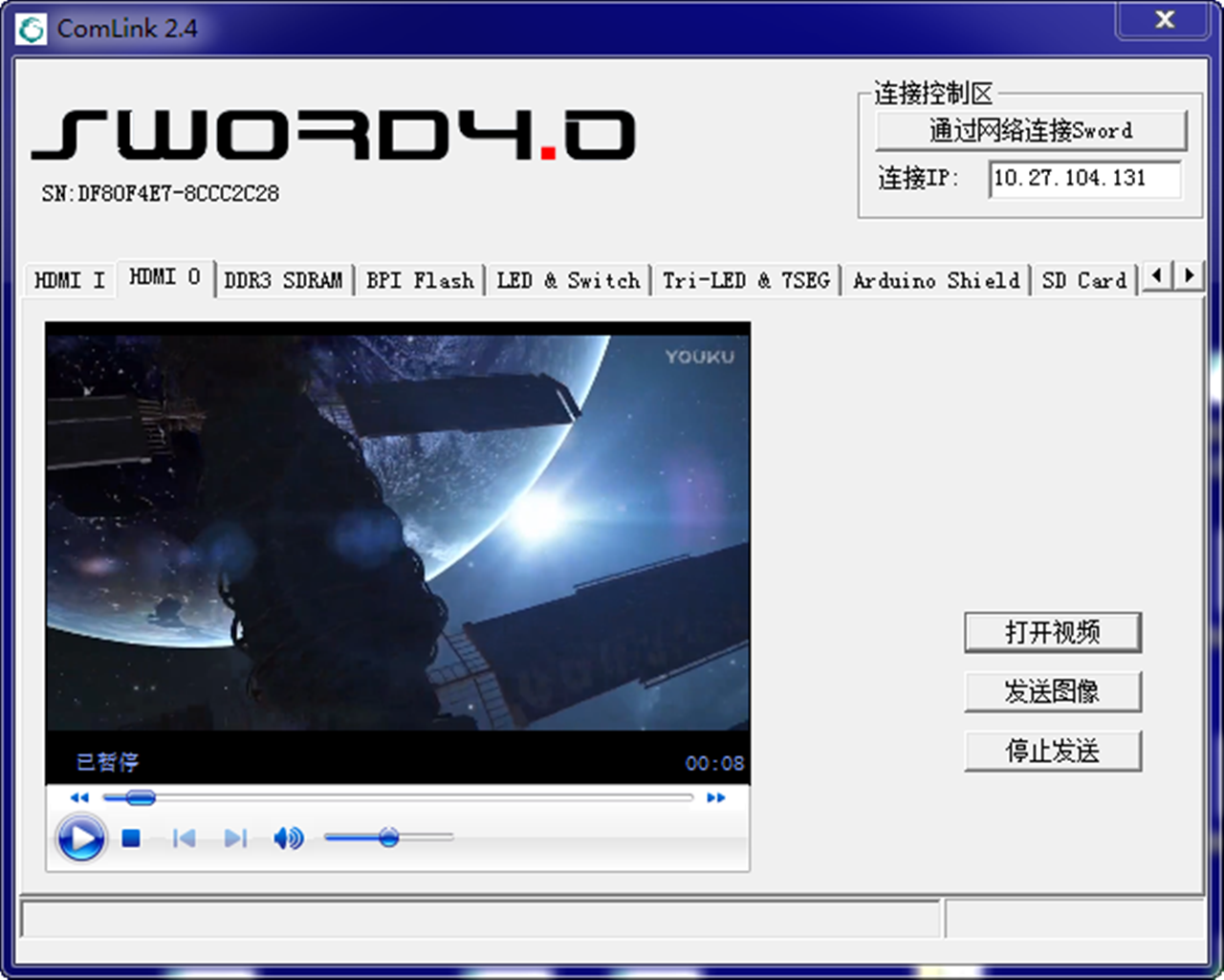Switch to the HDMI I tab

pos(69,280)
